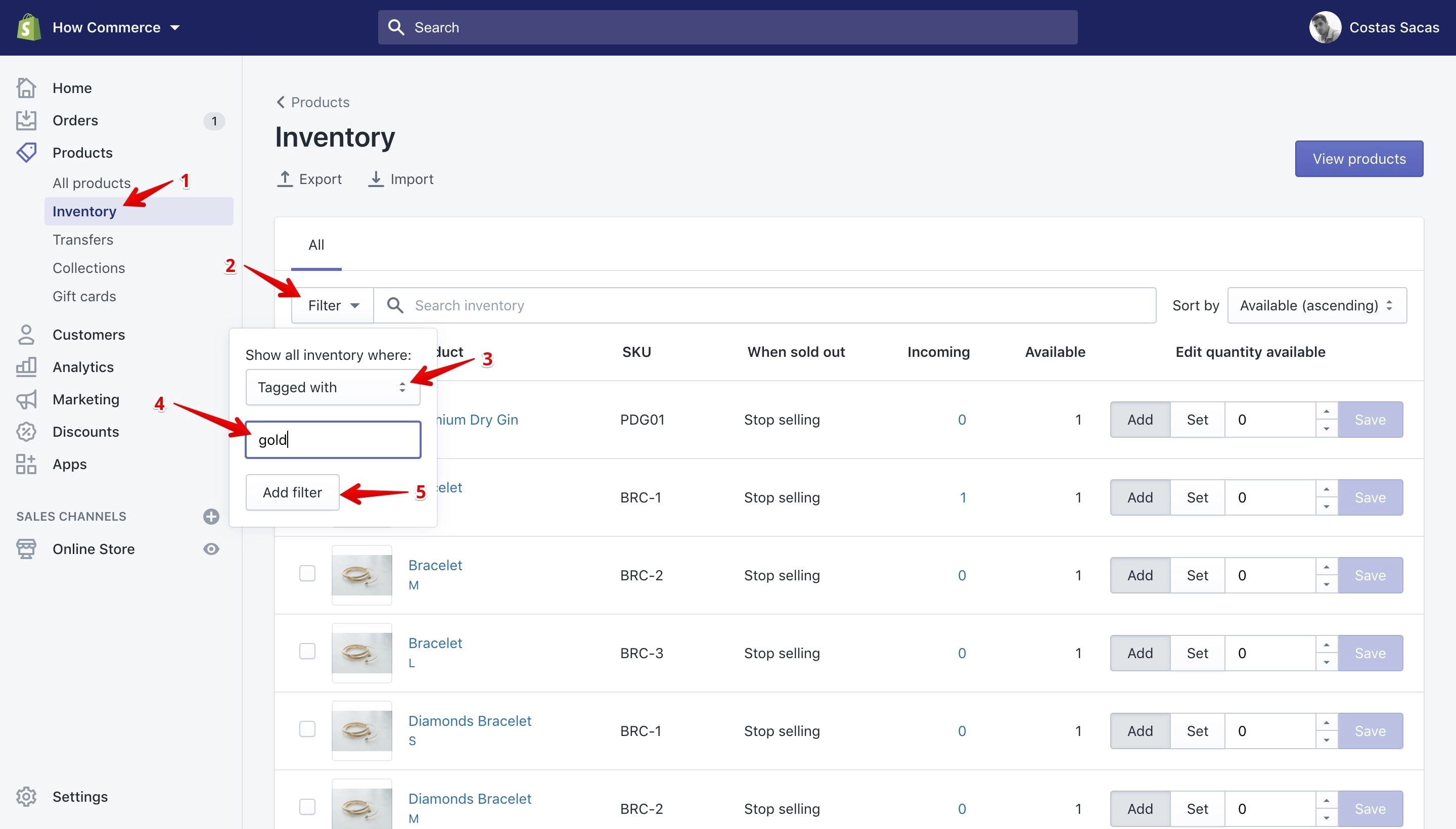Click Costas Sacas profile avatar
The image size is (1456, 829).
click(x=1325, y=27)
